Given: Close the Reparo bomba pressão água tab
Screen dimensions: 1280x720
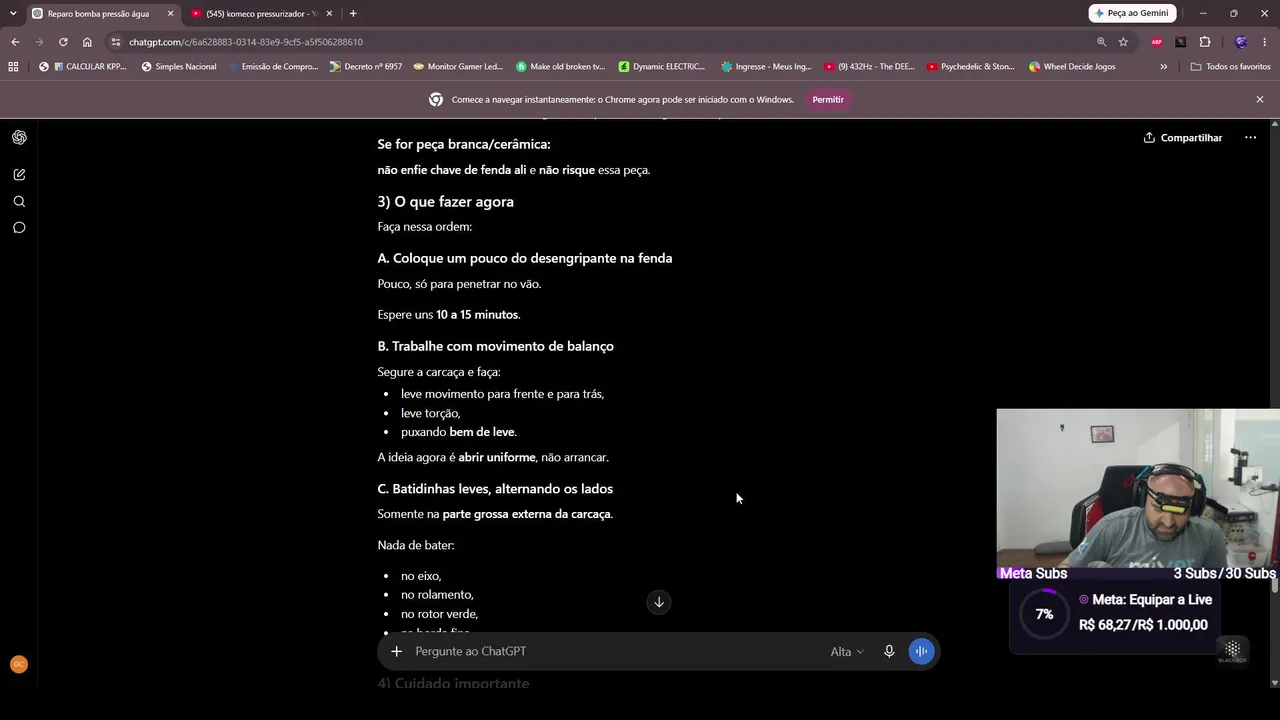Looking at the screenshot, I should tap(170, 14).
